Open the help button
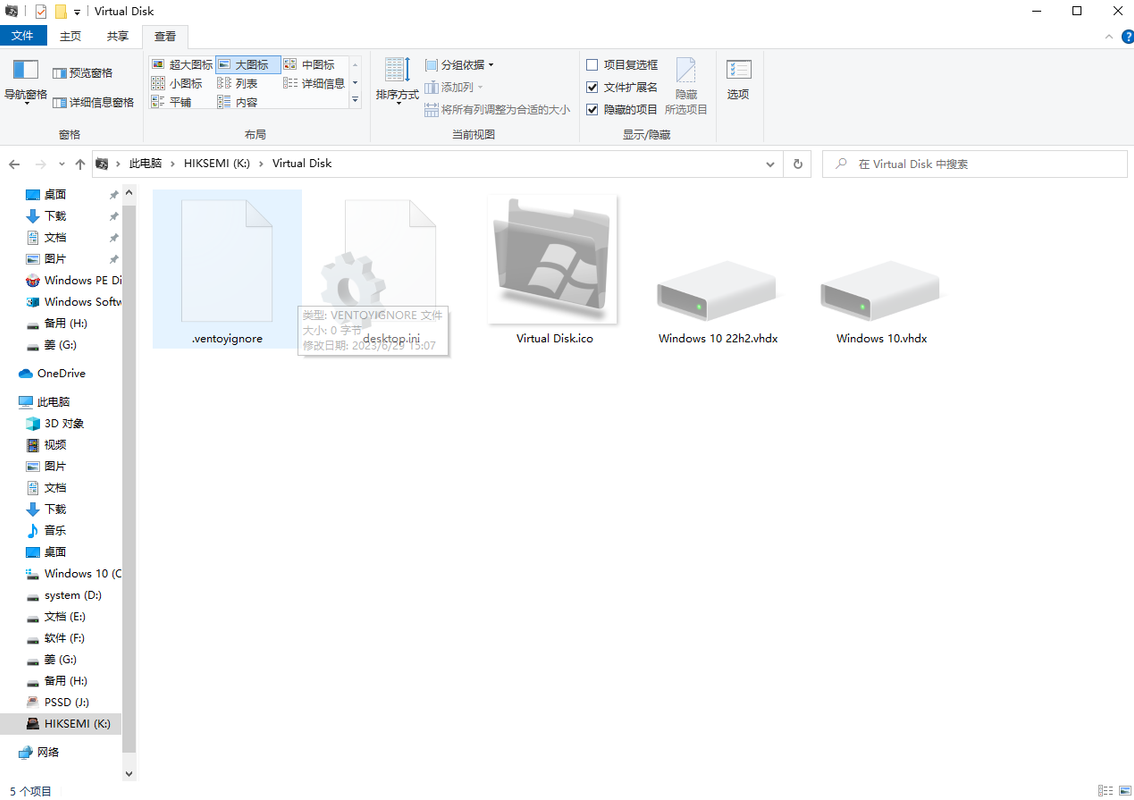The width and height of the screenshot is (1134, 800). click(x=1127, y=36)
